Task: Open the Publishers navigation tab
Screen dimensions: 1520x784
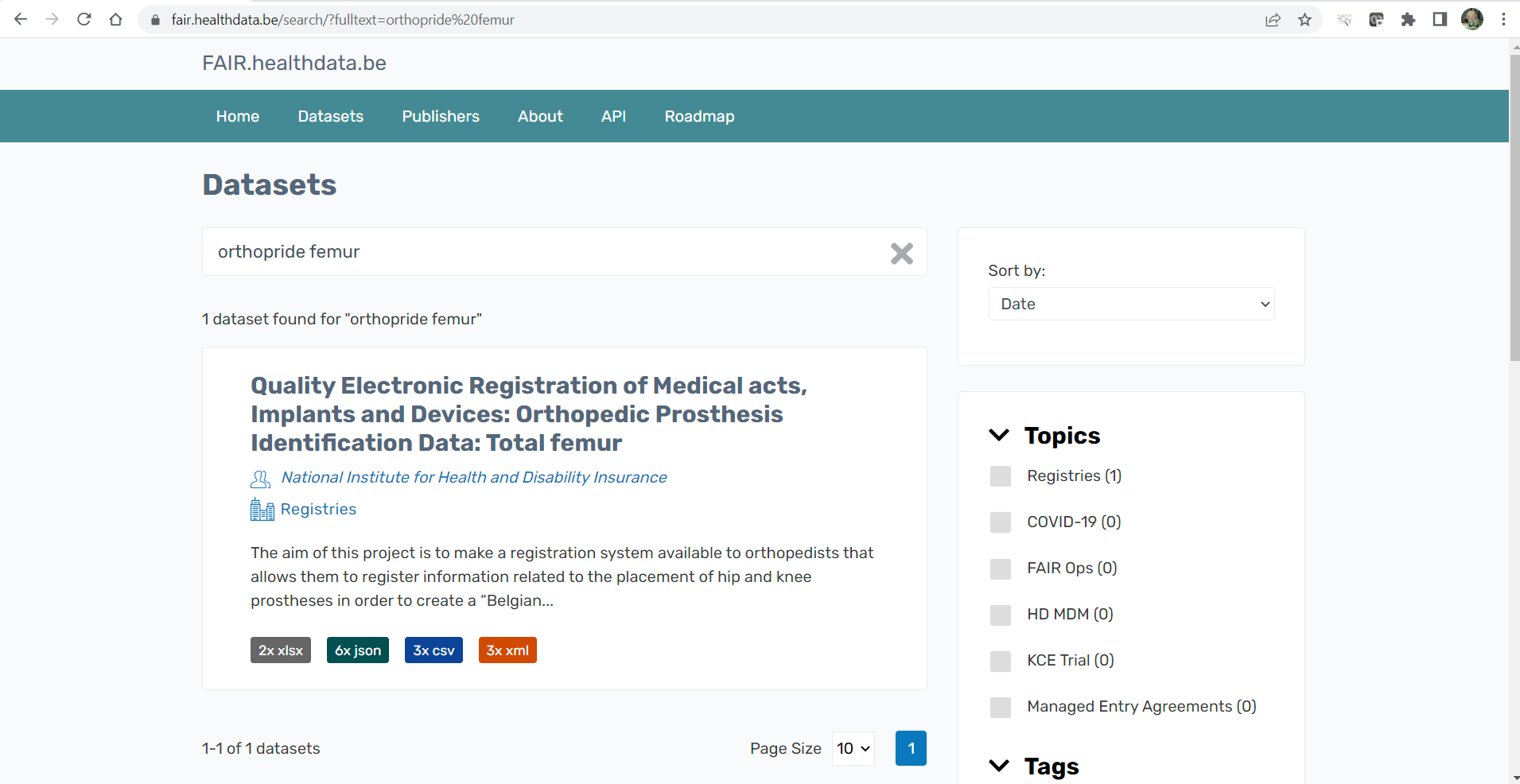Action: [441, 117]
